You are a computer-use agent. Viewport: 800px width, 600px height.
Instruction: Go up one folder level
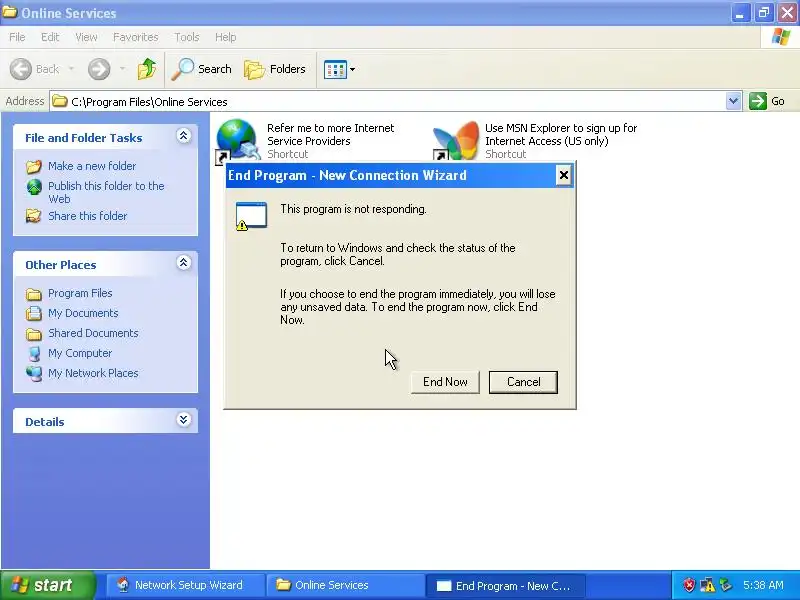tap(147, 69)
